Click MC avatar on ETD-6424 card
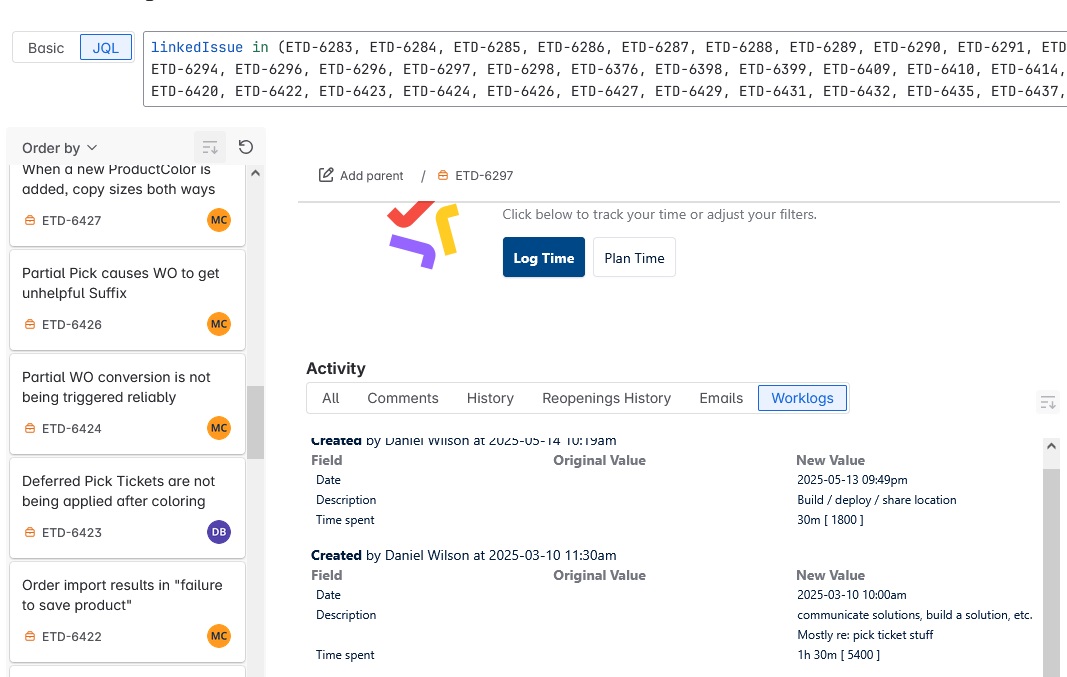 pos(219,428)
